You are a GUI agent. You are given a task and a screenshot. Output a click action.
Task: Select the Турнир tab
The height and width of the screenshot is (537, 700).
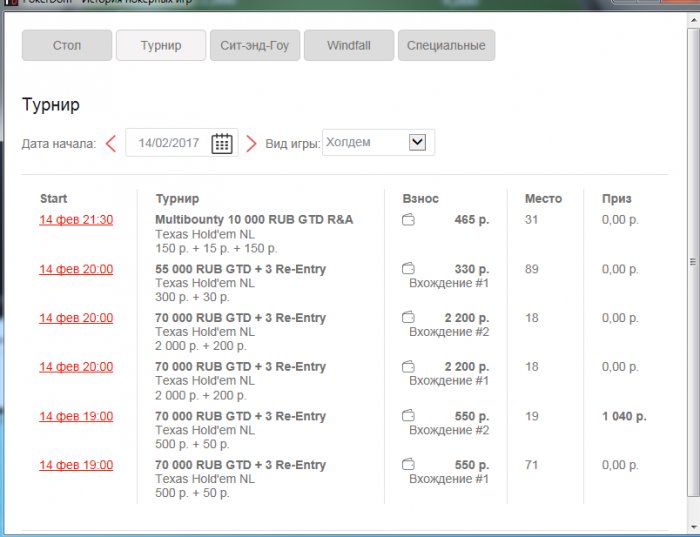click(161, 45)
